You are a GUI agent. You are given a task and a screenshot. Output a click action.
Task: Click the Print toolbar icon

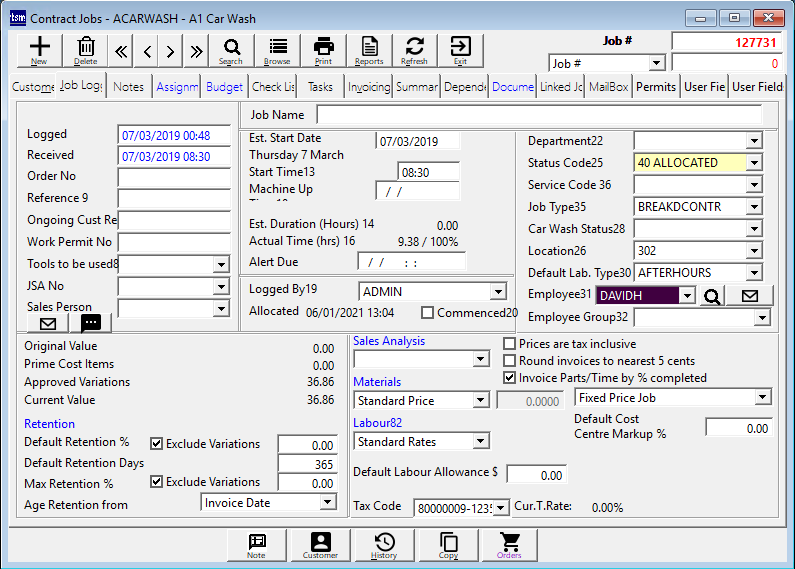(x=323, y=49)
